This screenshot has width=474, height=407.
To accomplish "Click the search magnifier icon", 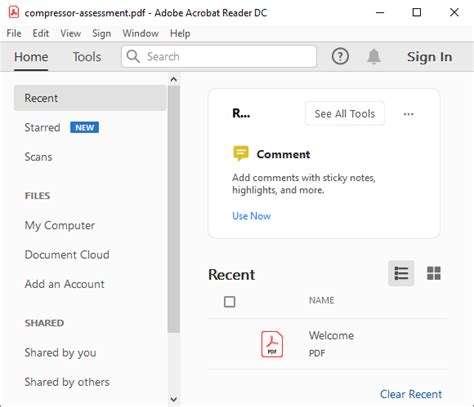I will point(133,56).
